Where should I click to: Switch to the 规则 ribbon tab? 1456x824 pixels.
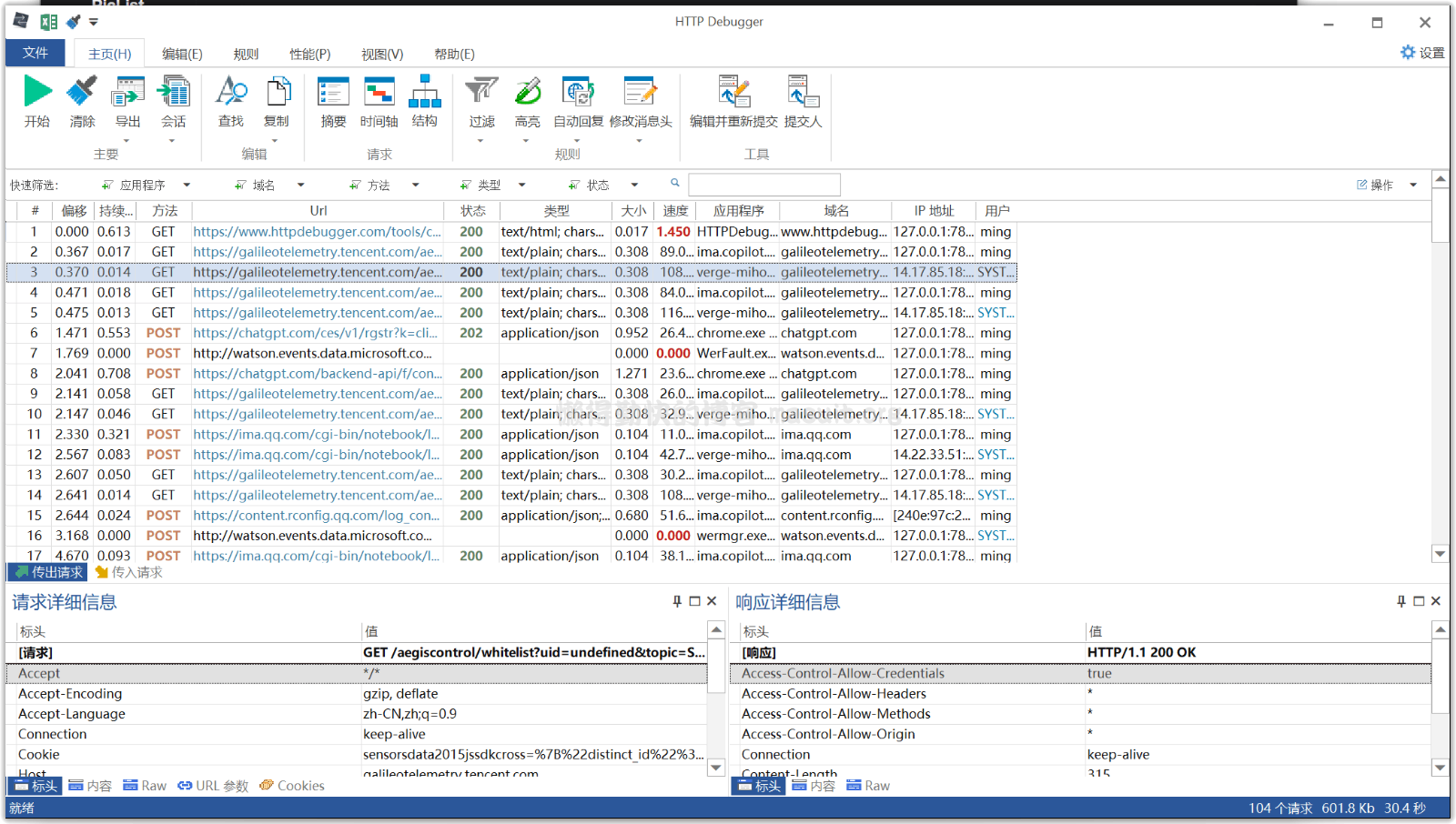pyautogui.click(x=246, y=54)
